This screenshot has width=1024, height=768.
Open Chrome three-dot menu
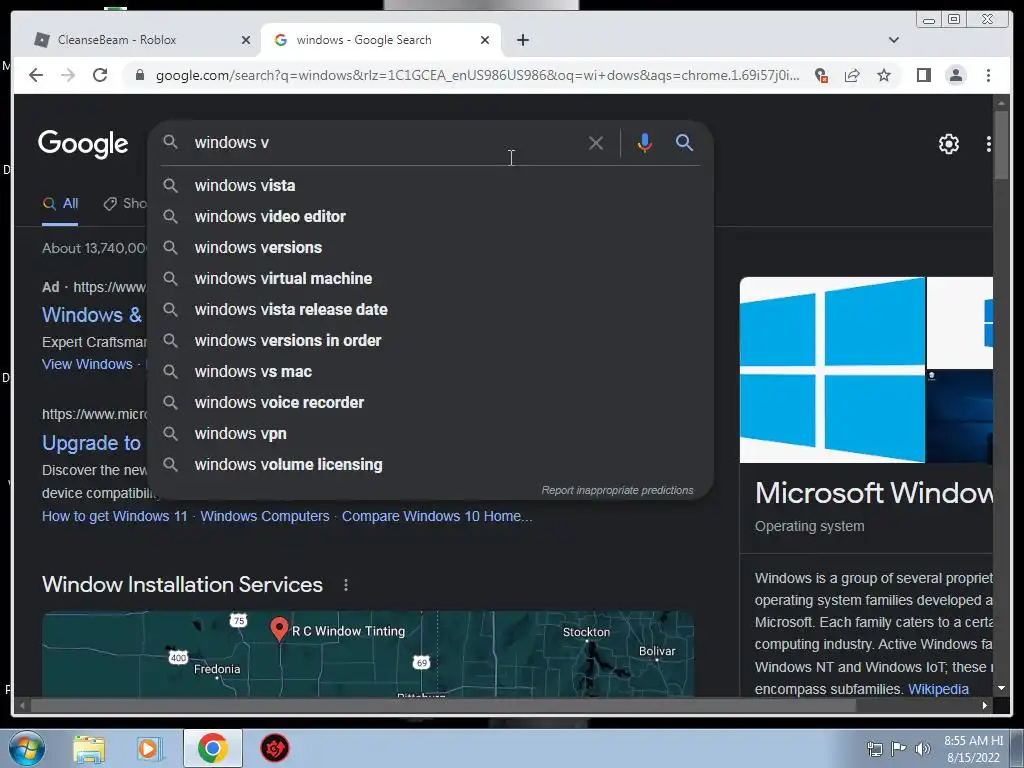click(x=988, y=75)
